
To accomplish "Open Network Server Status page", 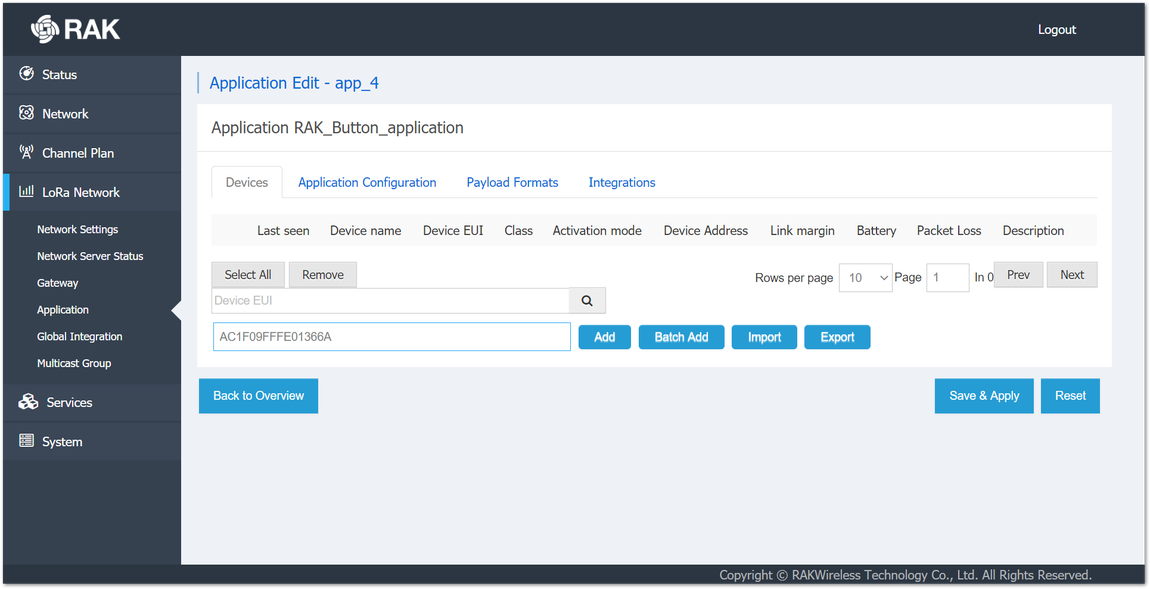I will (x=89, y=256).
